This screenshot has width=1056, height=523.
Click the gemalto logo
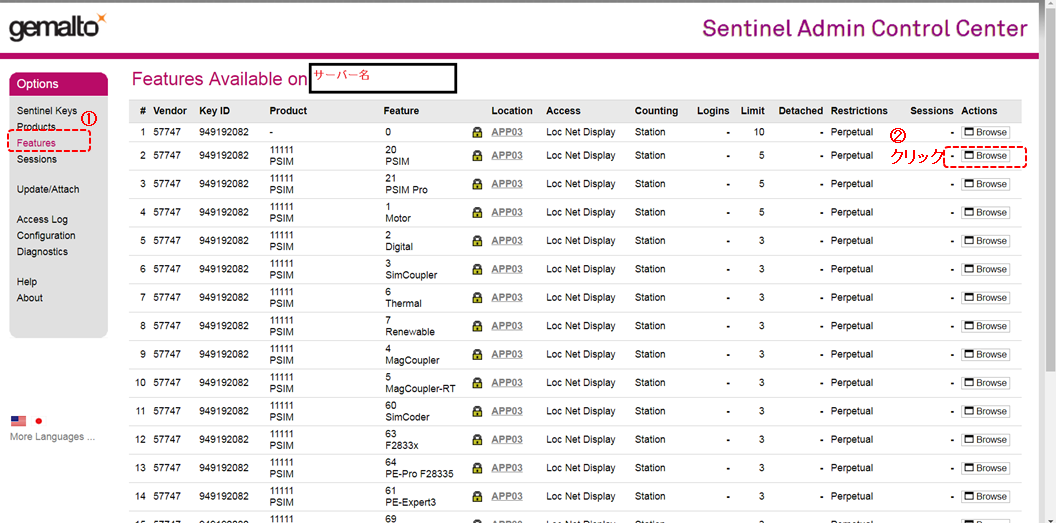coord(57,27)
